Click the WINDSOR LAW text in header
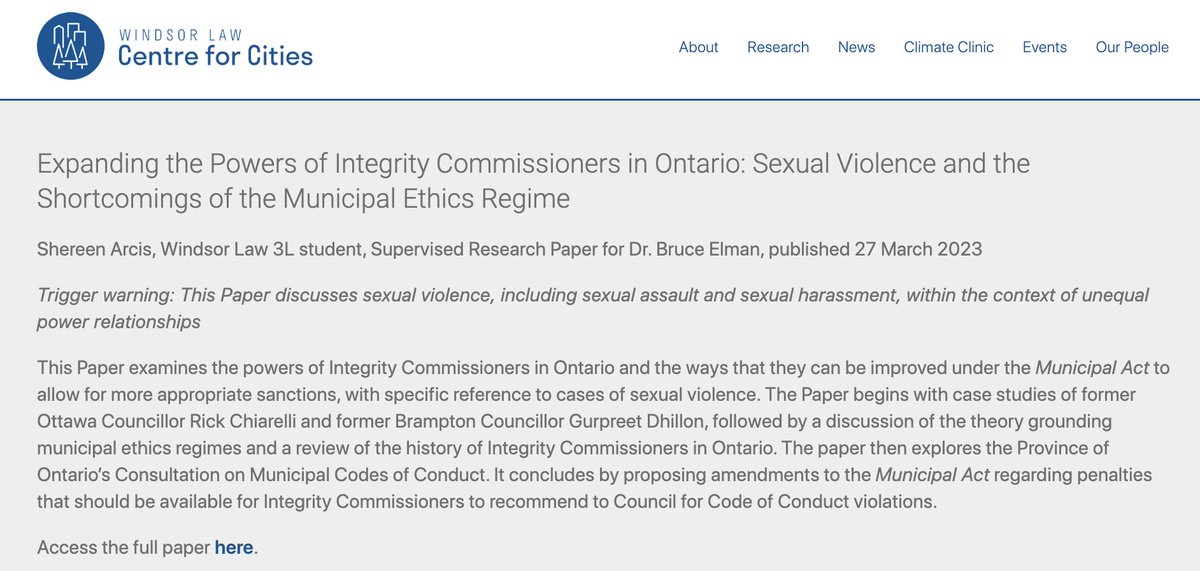This screenshot has width=1200, height=571. click(180, 34)
